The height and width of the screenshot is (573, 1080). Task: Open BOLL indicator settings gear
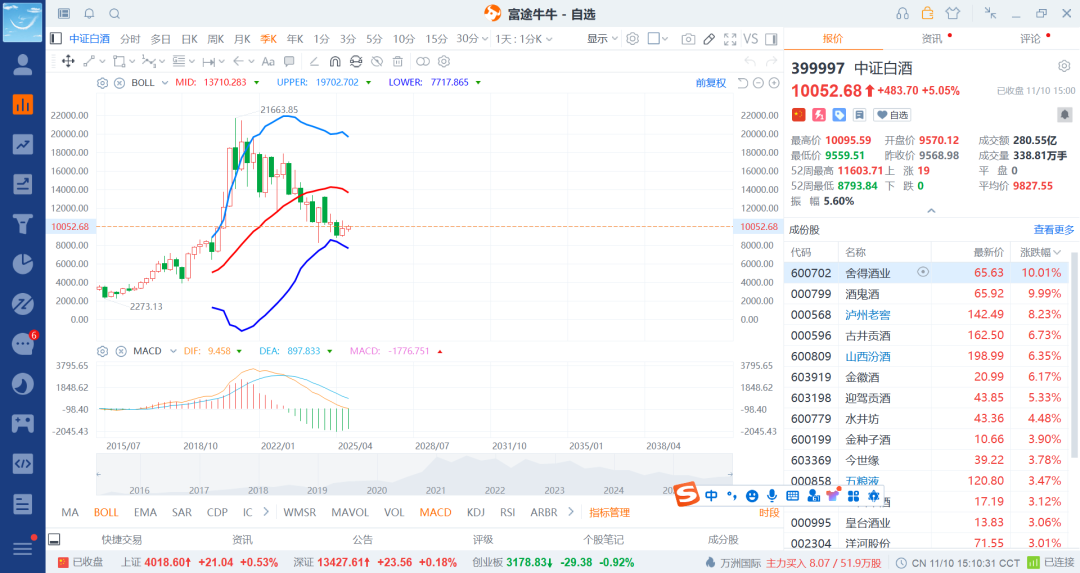[x=103, y=83]
